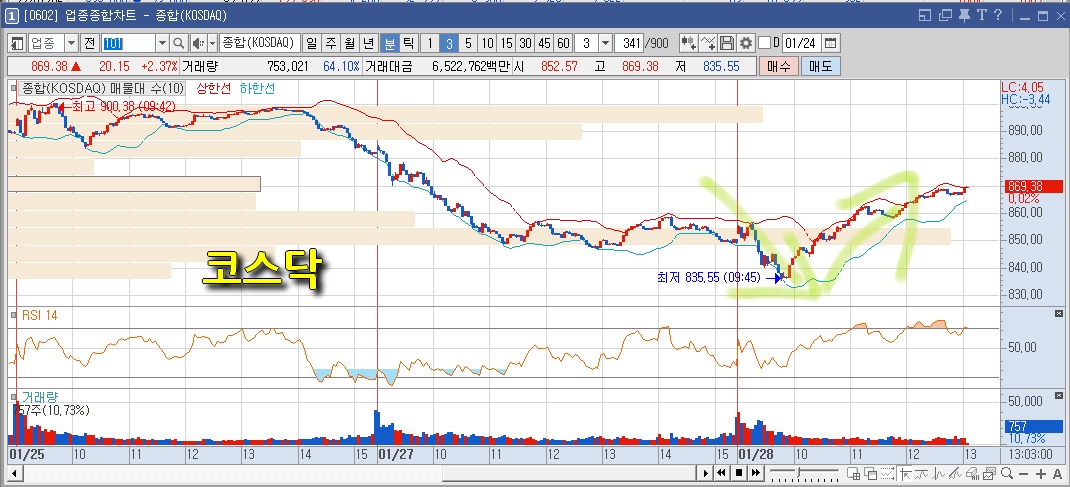Click the rewind button in playback controls
The width and height of the screenshot is (1070, 487).
pos(721,473)
